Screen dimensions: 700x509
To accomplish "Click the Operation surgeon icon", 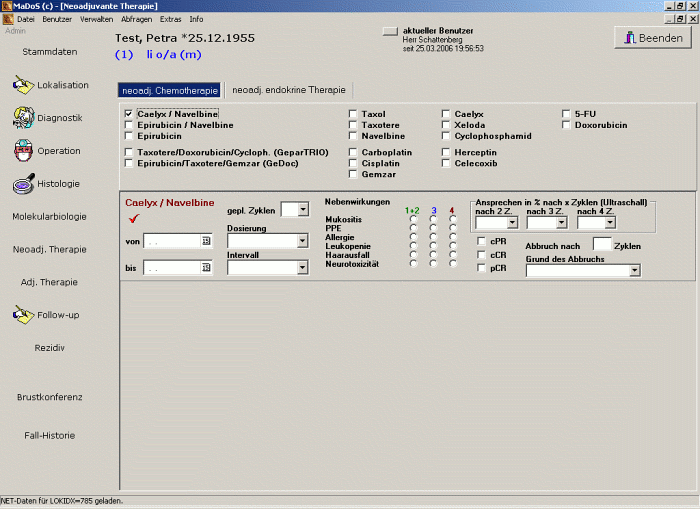I will coord(22,151).
